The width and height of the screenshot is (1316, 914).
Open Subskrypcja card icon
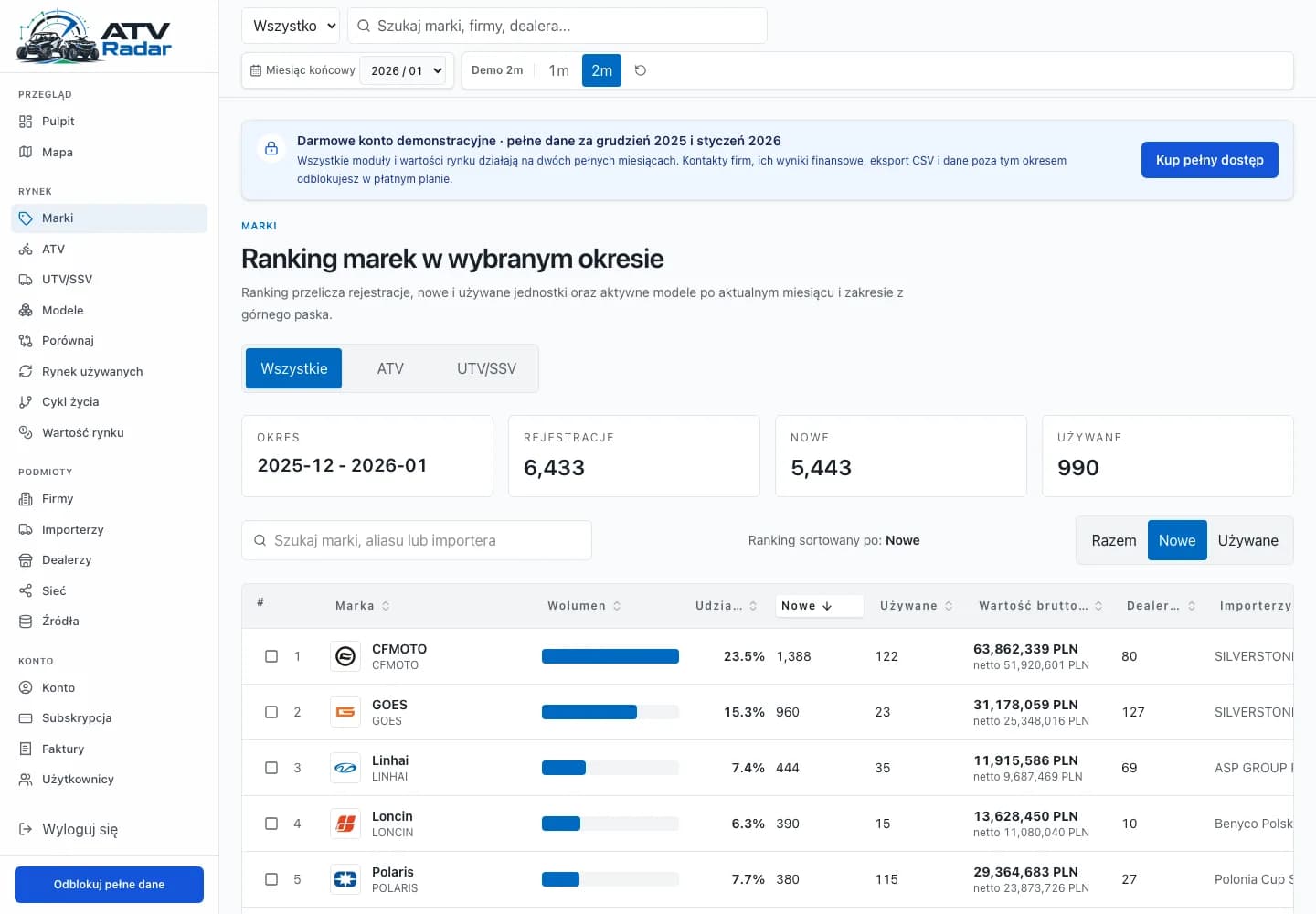click(x=26, y=718)
